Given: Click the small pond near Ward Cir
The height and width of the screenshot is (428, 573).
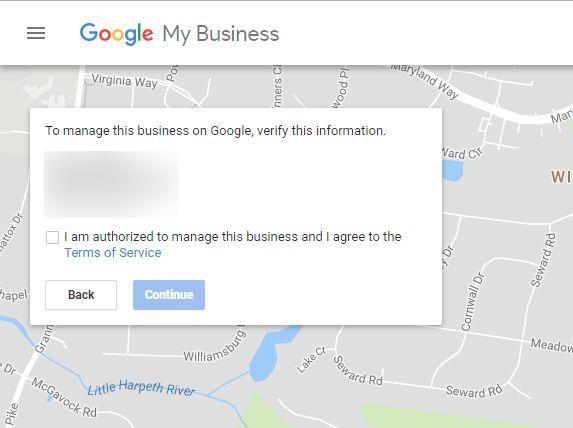Looking at the screenshot, I should (x=452, y=171).
